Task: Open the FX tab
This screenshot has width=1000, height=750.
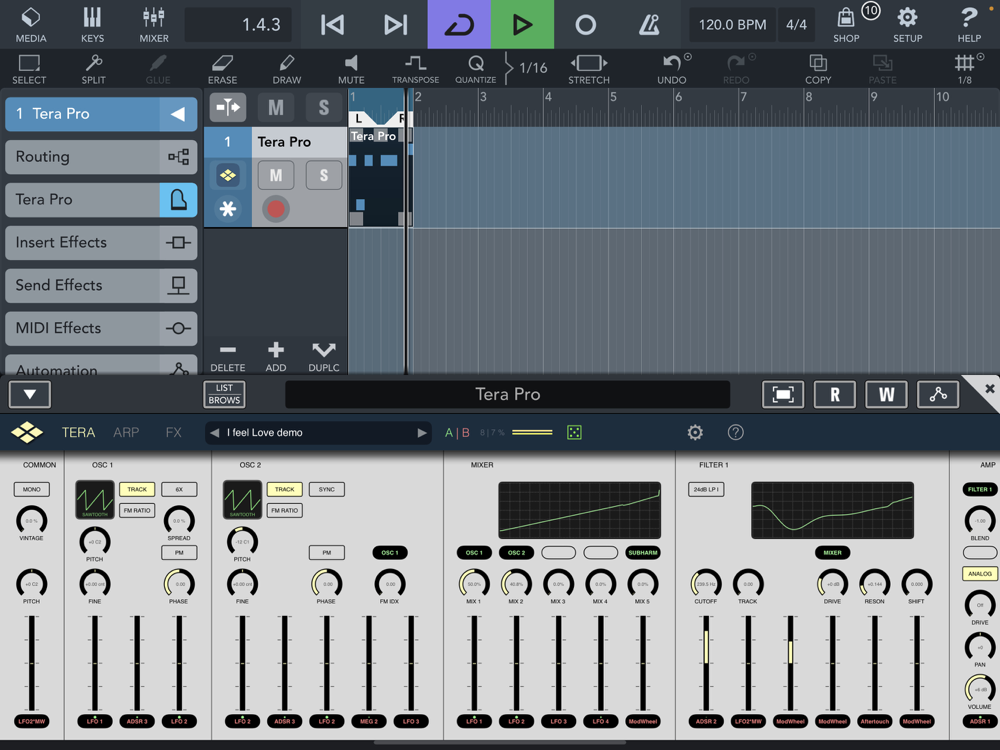Action: click(173, 433)
